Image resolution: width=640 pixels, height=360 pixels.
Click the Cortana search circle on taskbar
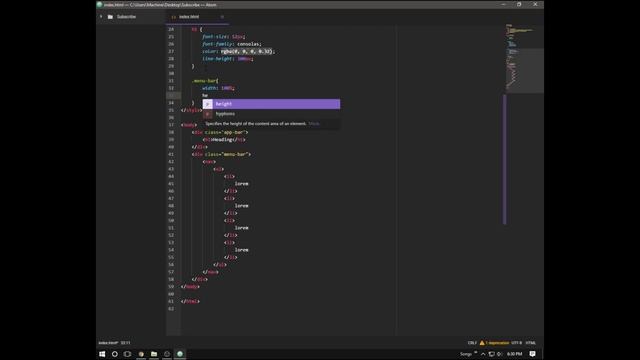point(115,354)
